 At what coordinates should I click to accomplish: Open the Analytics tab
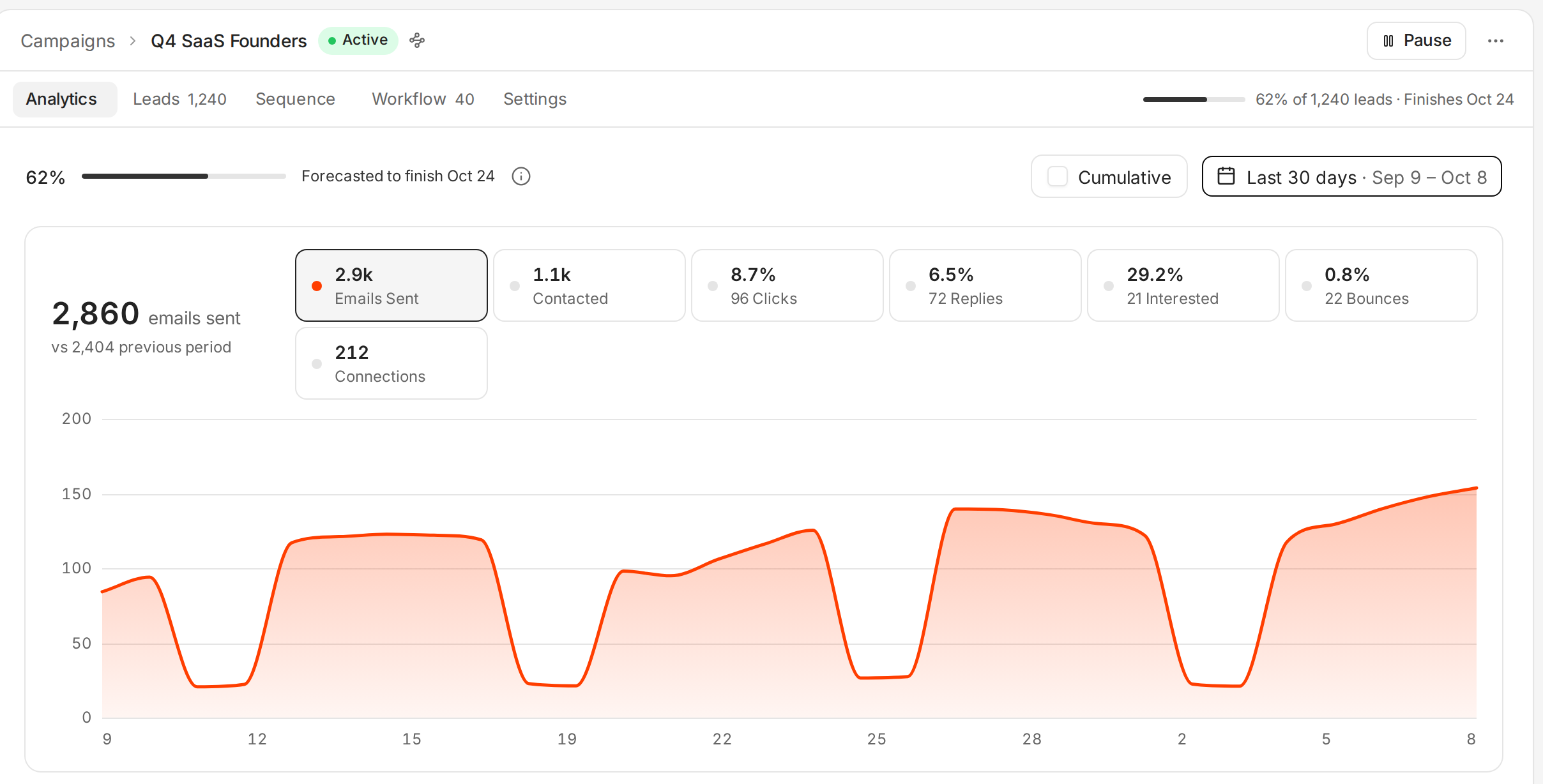[65, 99]
